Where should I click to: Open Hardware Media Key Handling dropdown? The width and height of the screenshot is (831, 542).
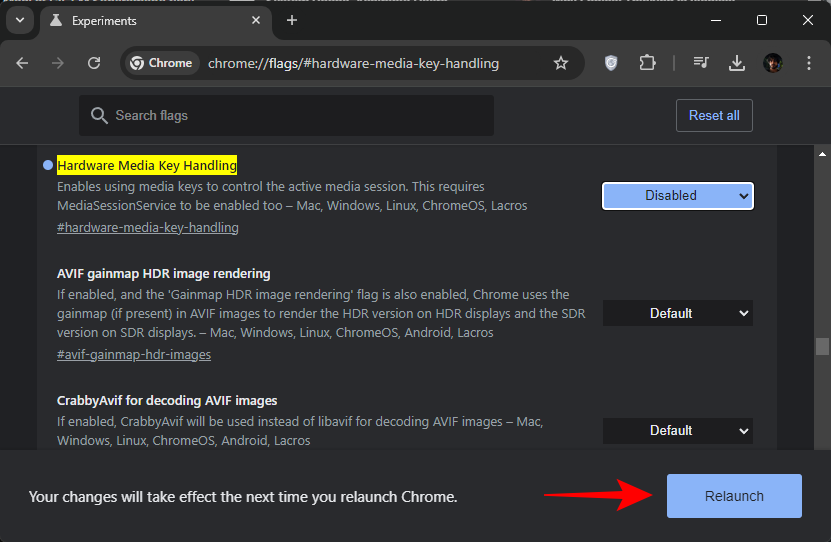tap(677, 196)
